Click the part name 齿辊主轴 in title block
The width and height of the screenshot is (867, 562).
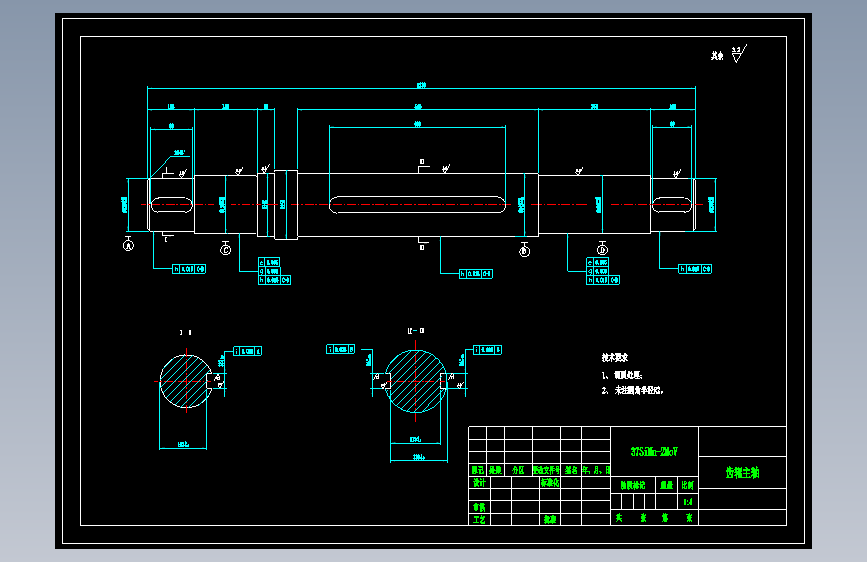click(x=742, y=472)
